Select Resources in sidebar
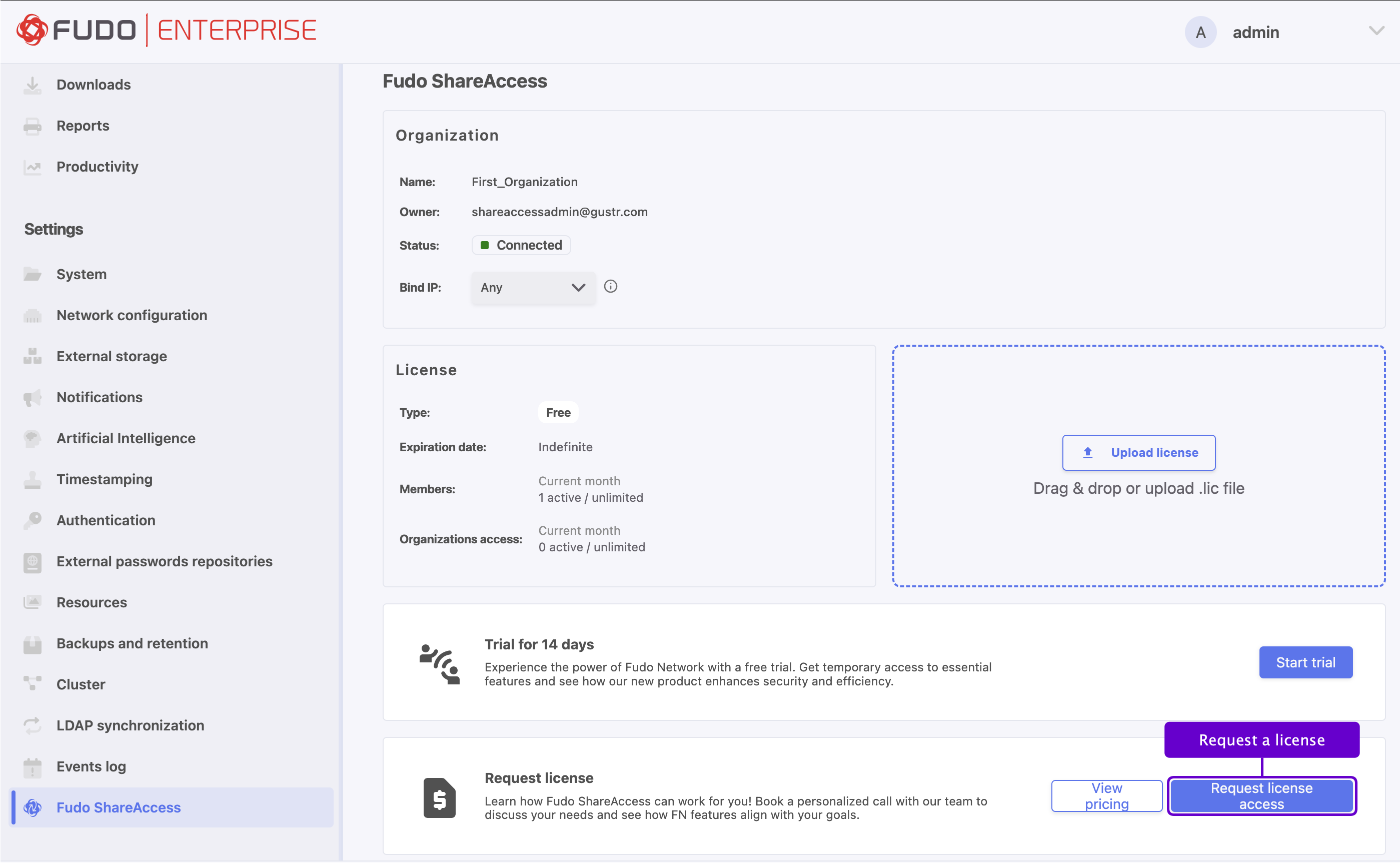The image size is (1400, 867). (92, 603)
